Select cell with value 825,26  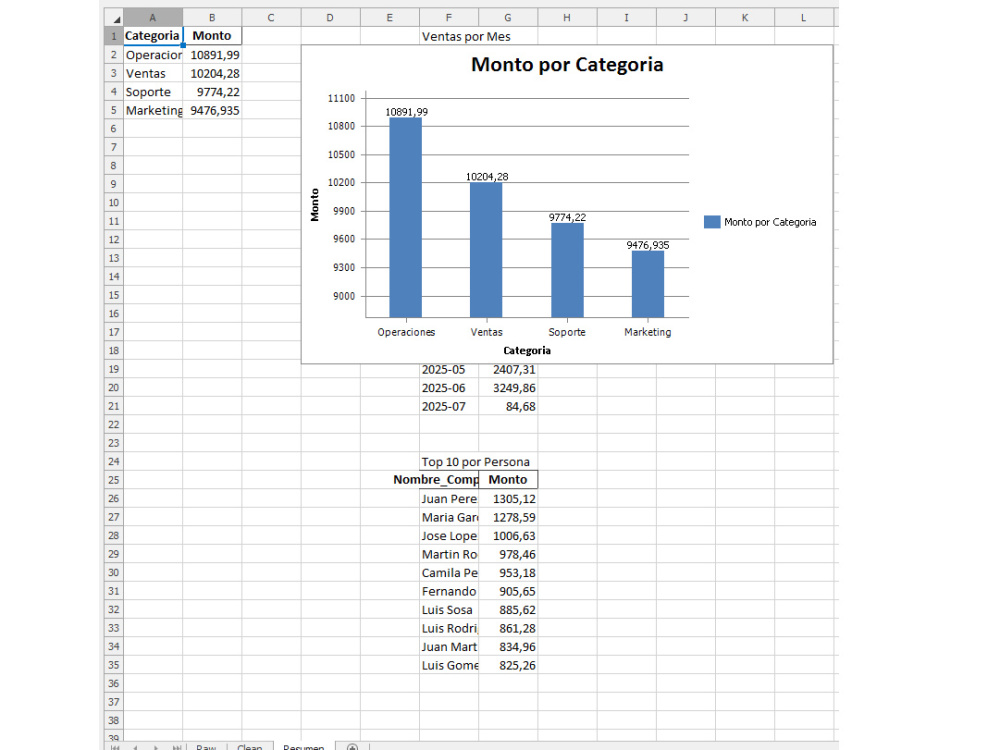click(x=508, y=665)
